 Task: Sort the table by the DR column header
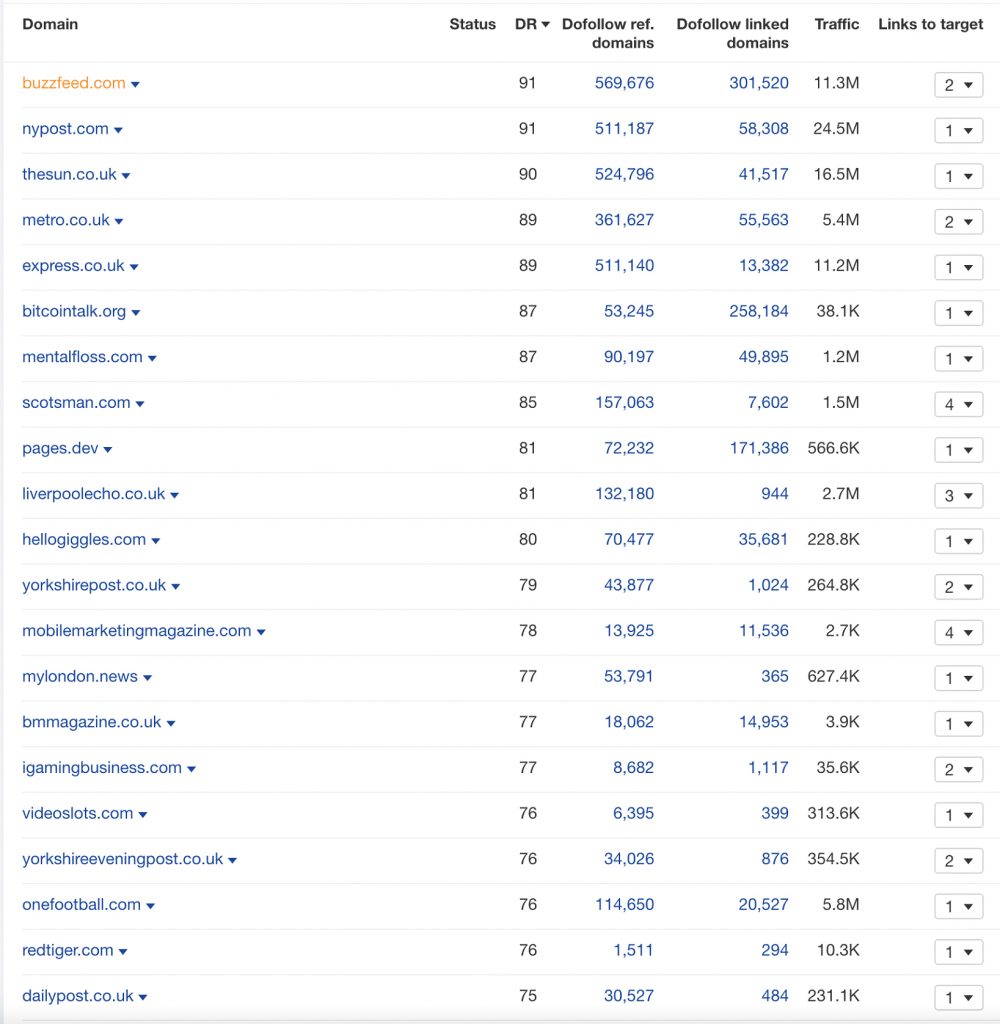click(532, 24)
